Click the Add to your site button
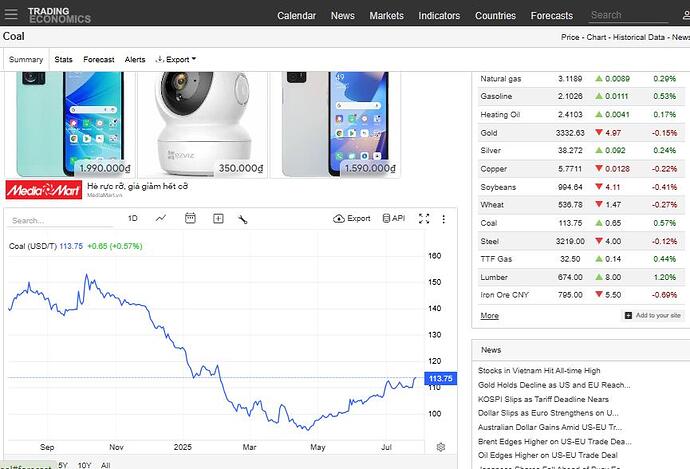The height and width of the screenshot is (469, 690). pyautogui.click(x=653, y=315)
